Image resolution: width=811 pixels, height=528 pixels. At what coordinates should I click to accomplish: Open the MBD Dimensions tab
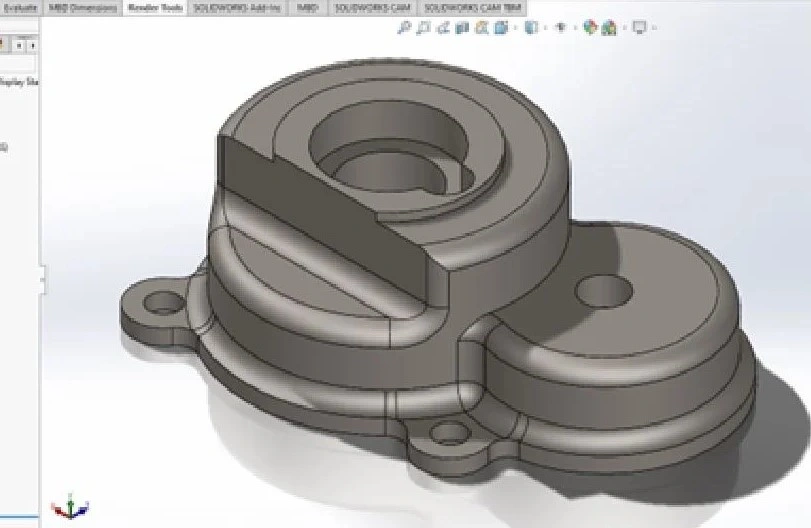click(82, 7)
